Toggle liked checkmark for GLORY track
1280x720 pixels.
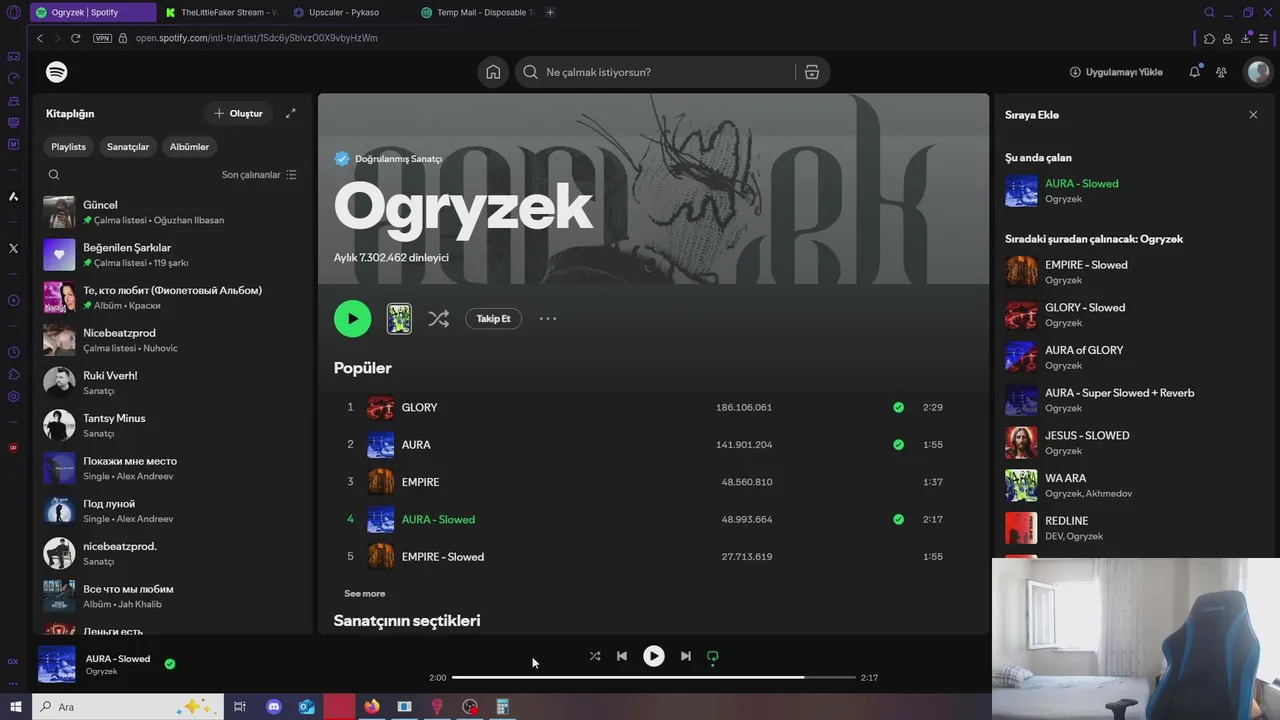[x=898, y=407]
